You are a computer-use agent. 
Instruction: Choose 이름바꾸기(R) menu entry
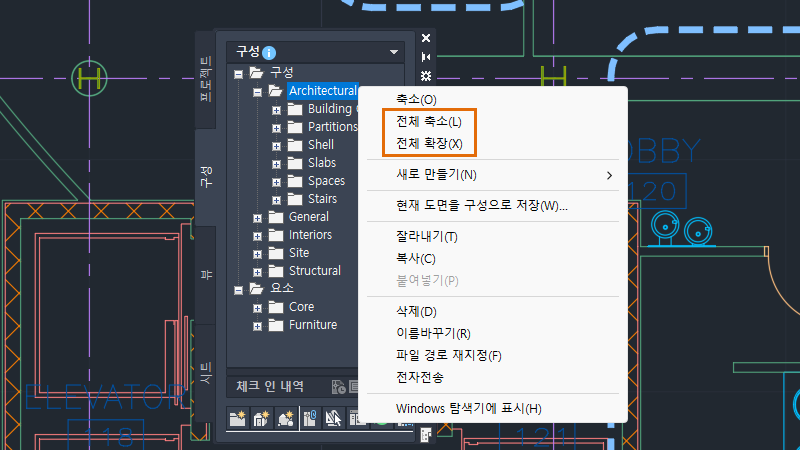pyautogui.click(x=433, y=333)
